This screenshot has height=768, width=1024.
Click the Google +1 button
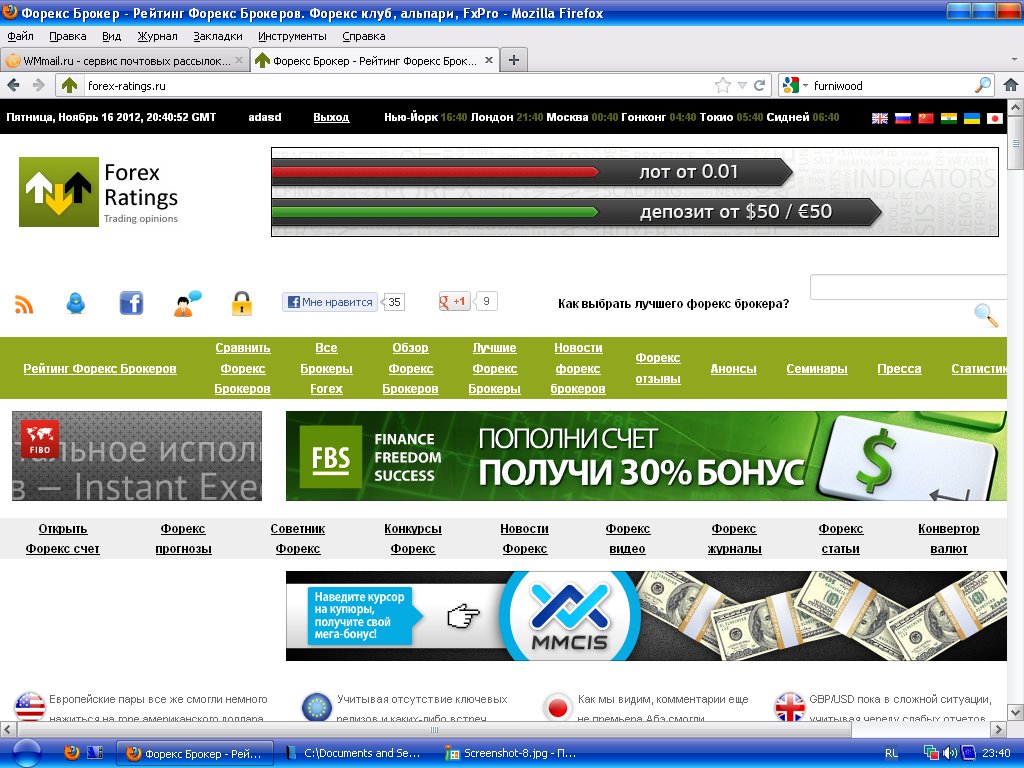455,302
